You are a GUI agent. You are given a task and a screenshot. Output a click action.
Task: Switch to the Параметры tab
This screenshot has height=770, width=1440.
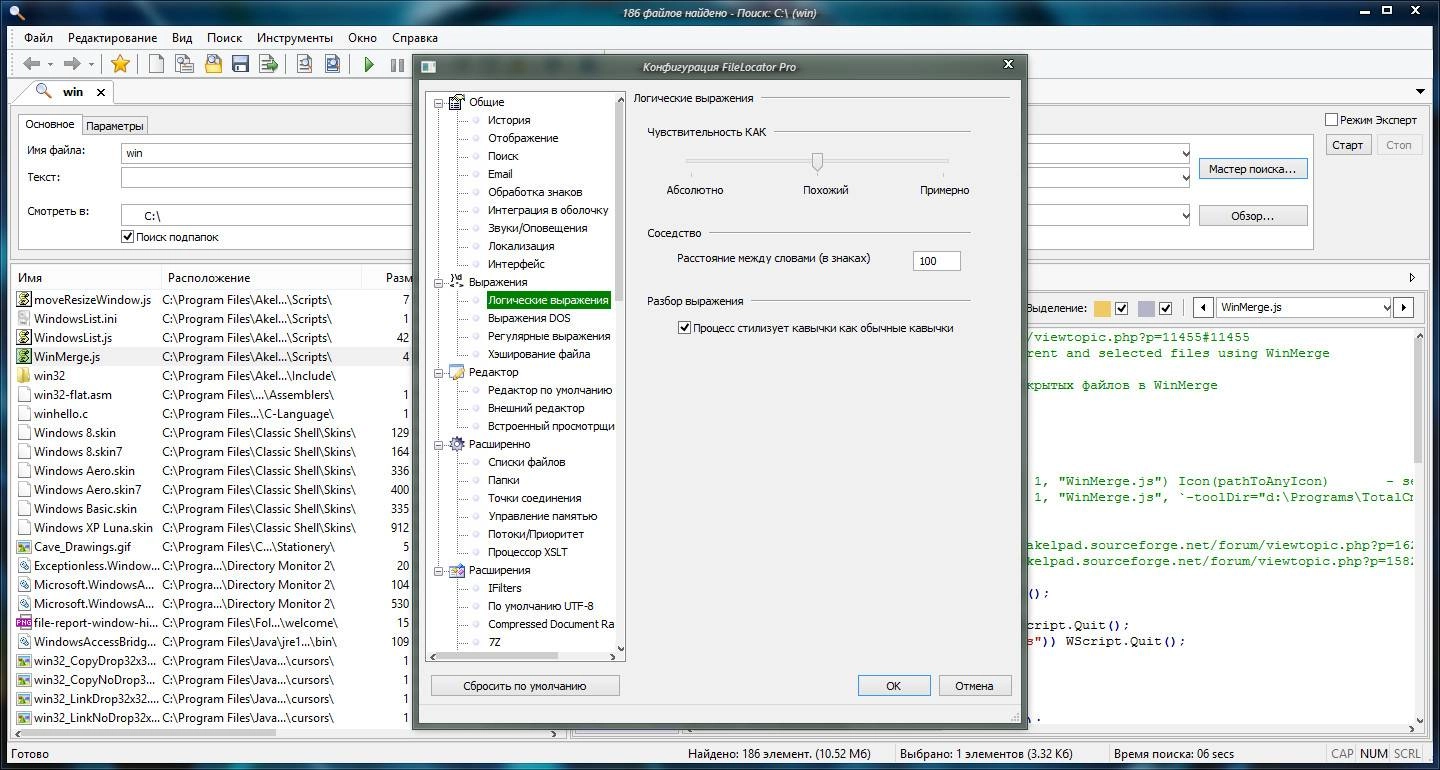(x=115, y=126)
